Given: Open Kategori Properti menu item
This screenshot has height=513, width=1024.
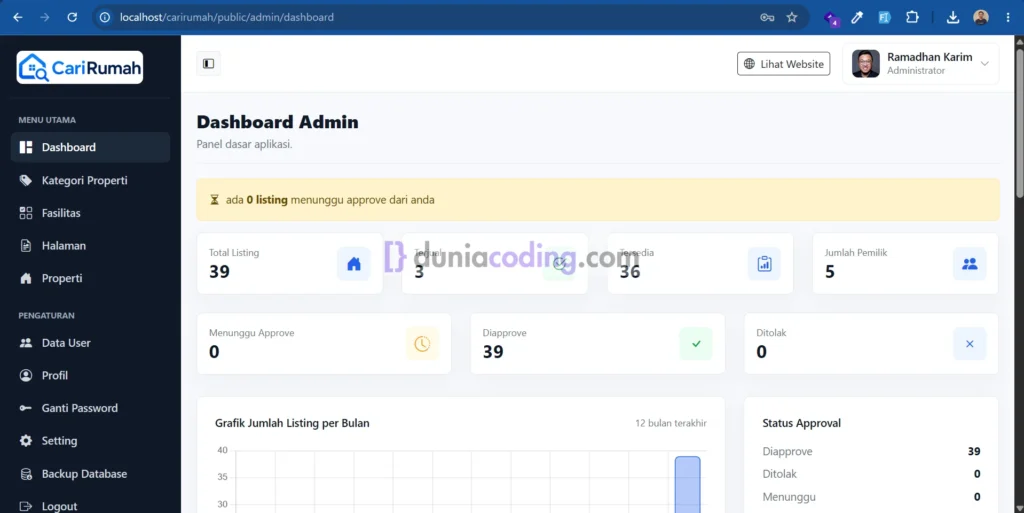Looking at the screenshot, I should click(x=90, y=180).
